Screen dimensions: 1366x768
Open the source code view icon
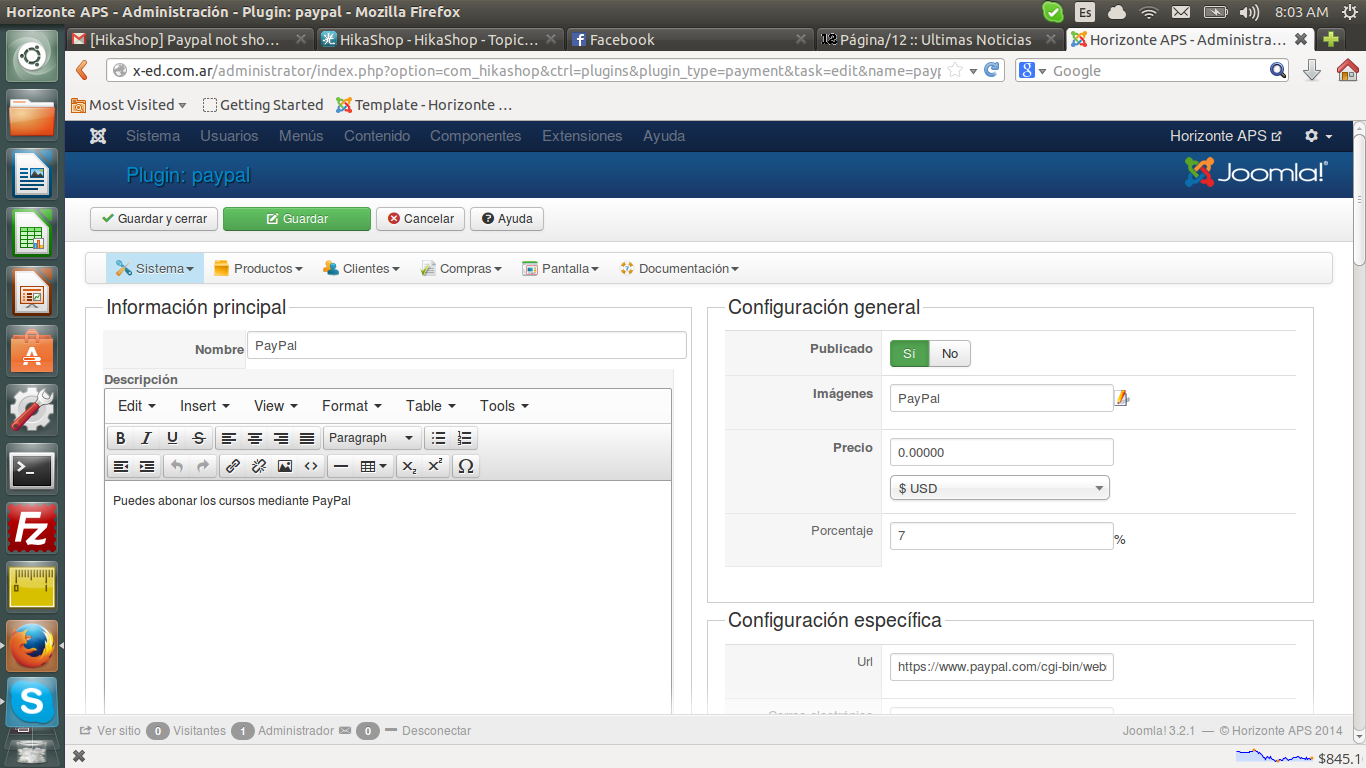[311, 466]
